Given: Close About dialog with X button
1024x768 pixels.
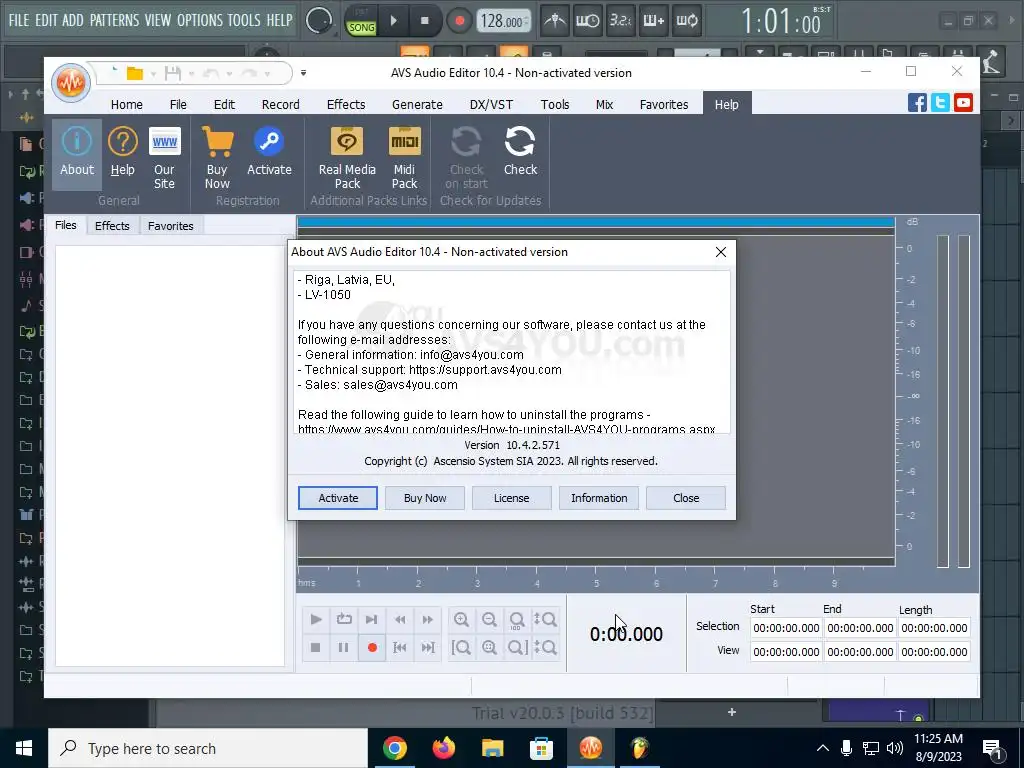Looking at the screenshot, I should click(721, 252).
